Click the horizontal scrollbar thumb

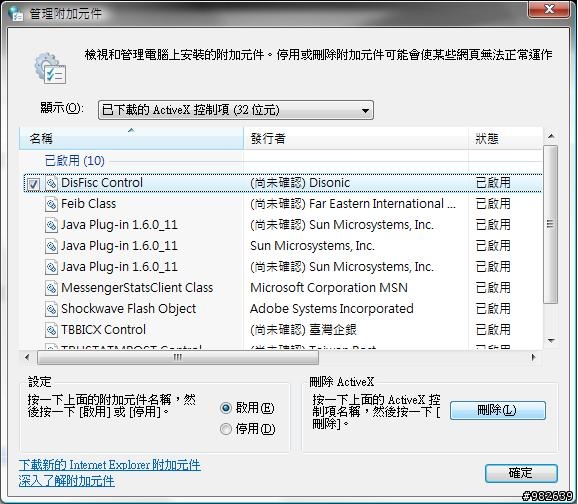178,357
